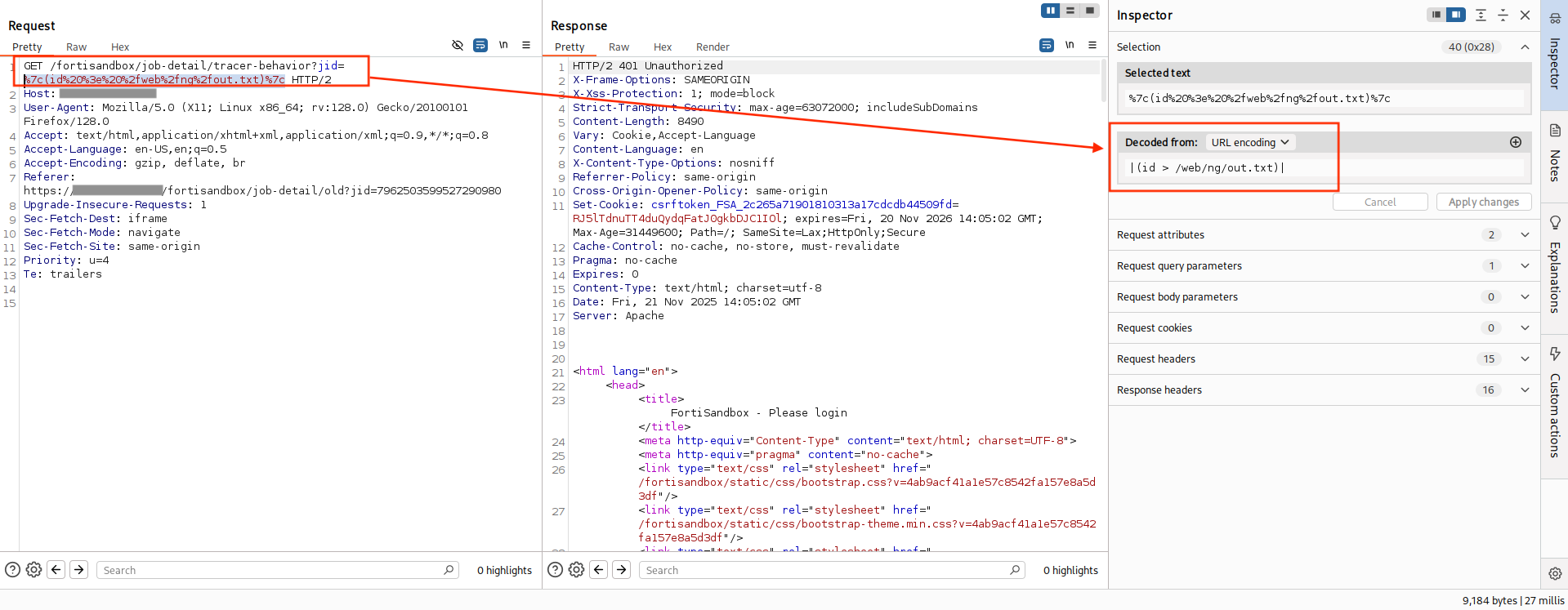Close the Inspector panel
The height and width of the screenshot is (610, 1568).
pos(1525,15)
